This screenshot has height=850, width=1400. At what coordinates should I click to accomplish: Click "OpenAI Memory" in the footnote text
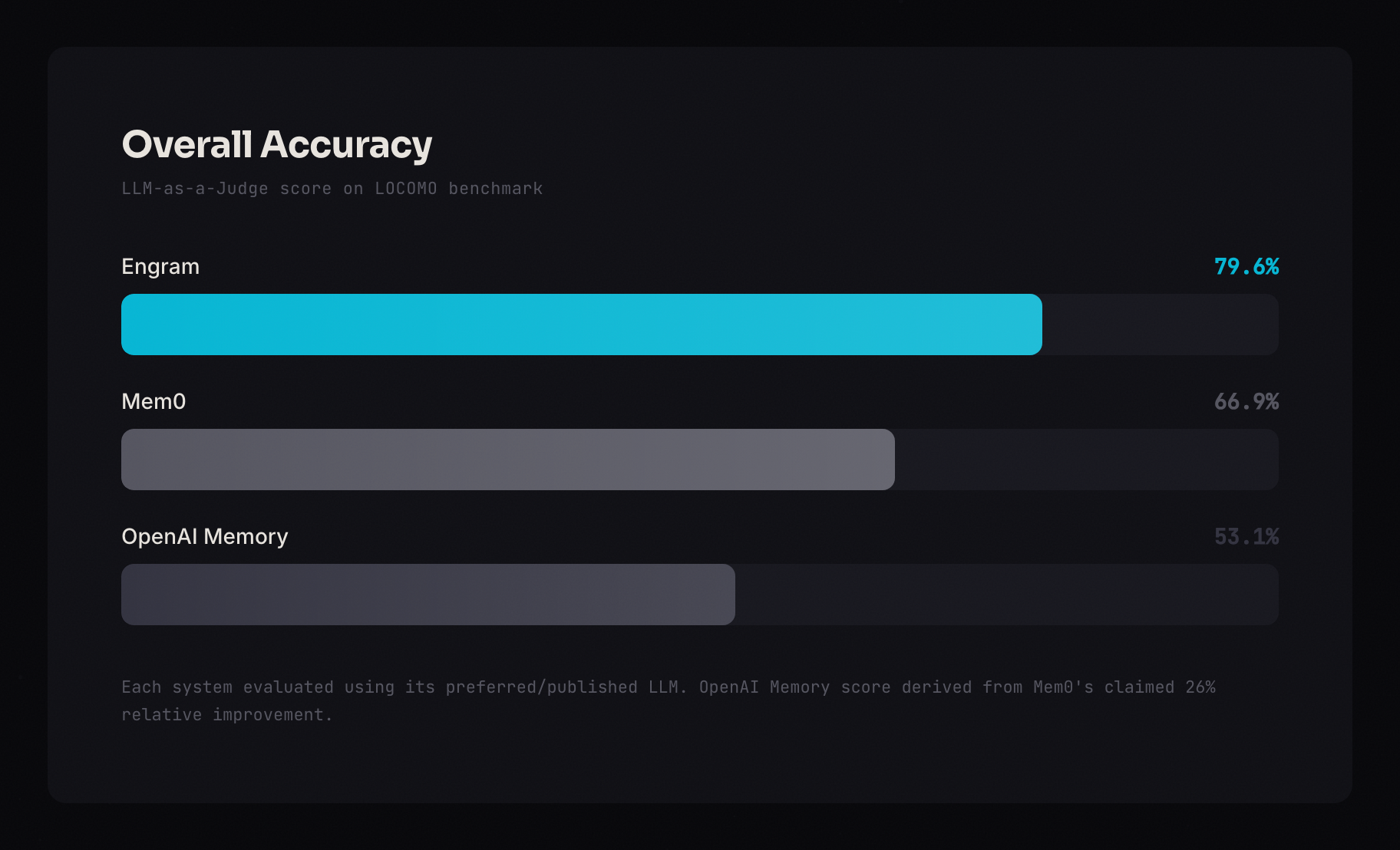764,687
